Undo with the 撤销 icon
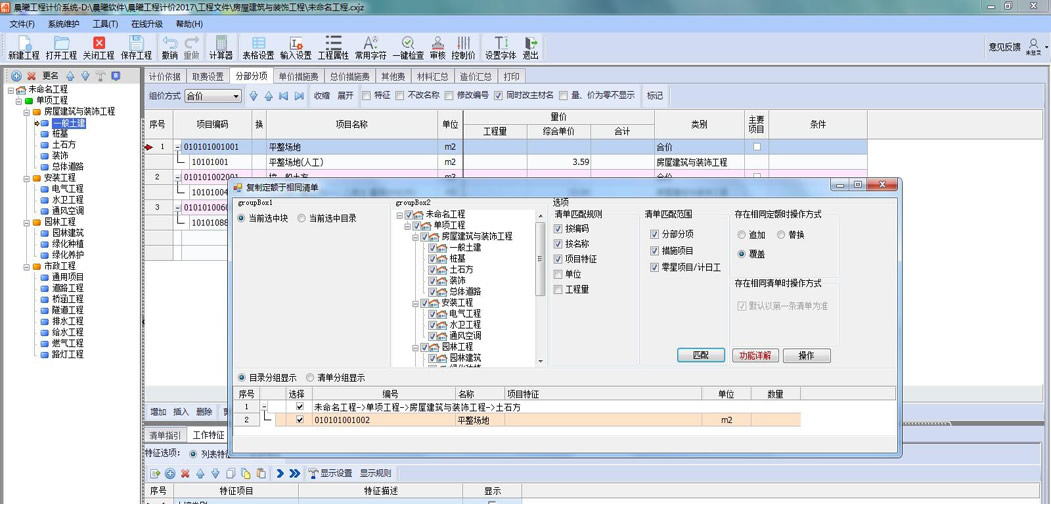The image size is (1051, 524). click(170, 42)
